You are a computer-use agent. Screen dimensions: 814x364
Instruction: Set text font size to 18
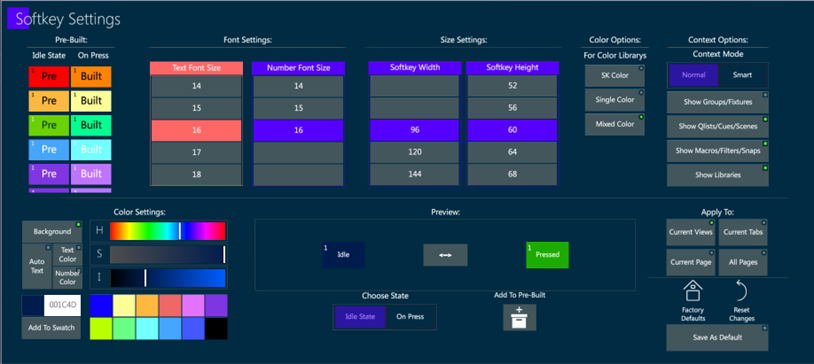(x=196, y=174)
